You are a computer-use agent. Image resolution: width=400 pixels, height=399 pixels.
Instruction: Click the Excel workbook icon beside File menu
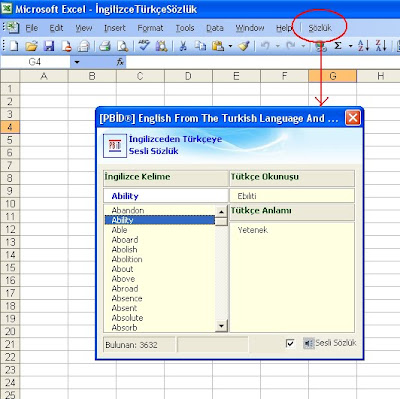13,28
